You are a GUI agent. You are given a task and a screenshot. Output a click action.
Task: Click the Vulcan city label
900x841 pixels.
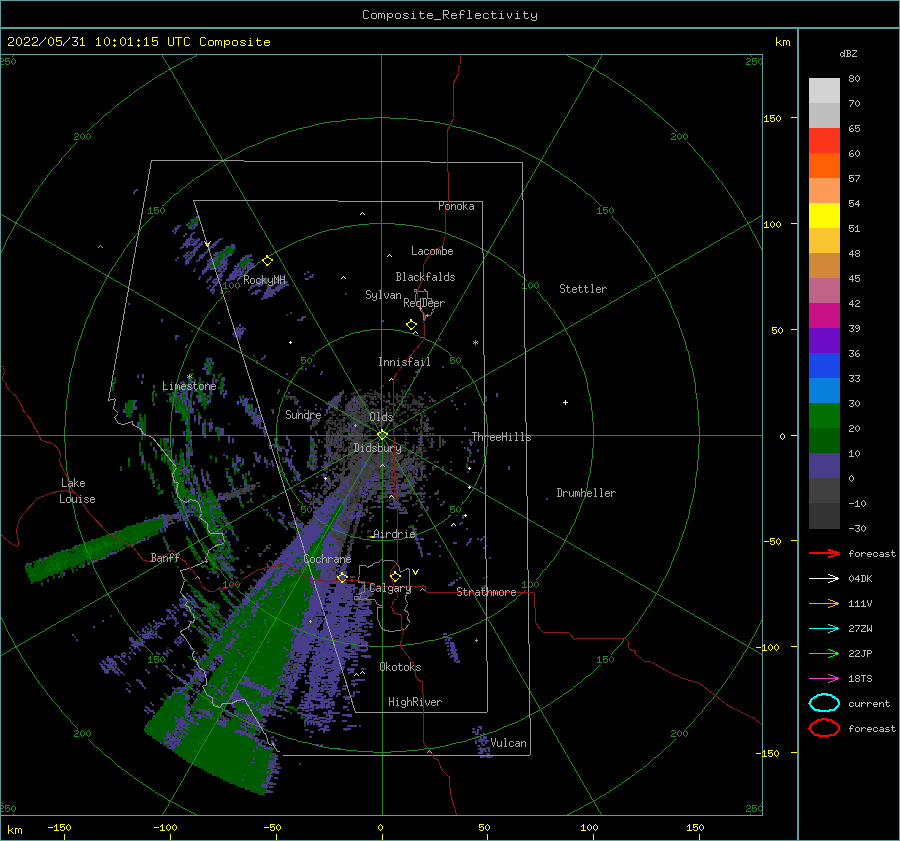tap(508, 743)
